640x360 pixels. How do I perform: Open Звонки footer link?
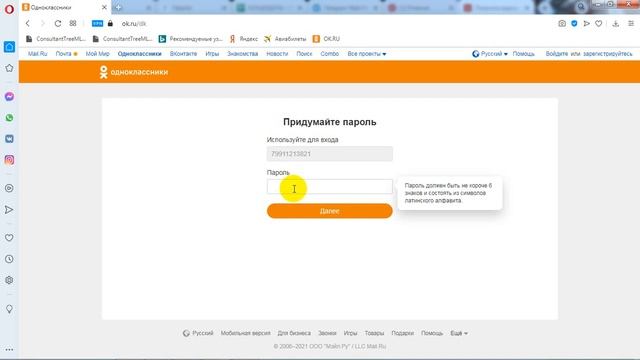pyautogui.click(x=327, y=333)
